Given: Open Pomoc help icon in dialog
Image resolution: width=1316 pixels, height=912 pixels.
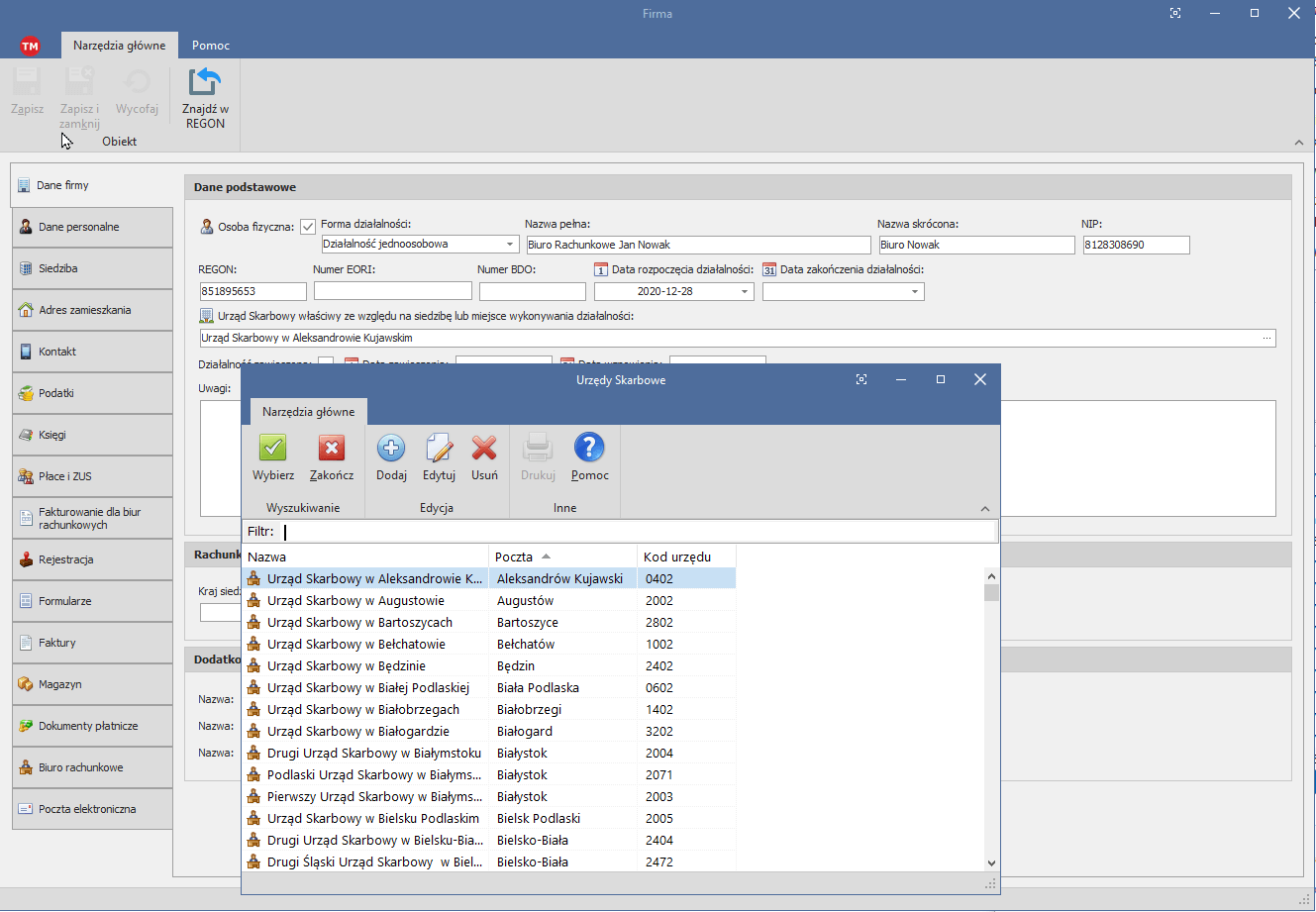Looking at the screenshot, I should (589, 449).
